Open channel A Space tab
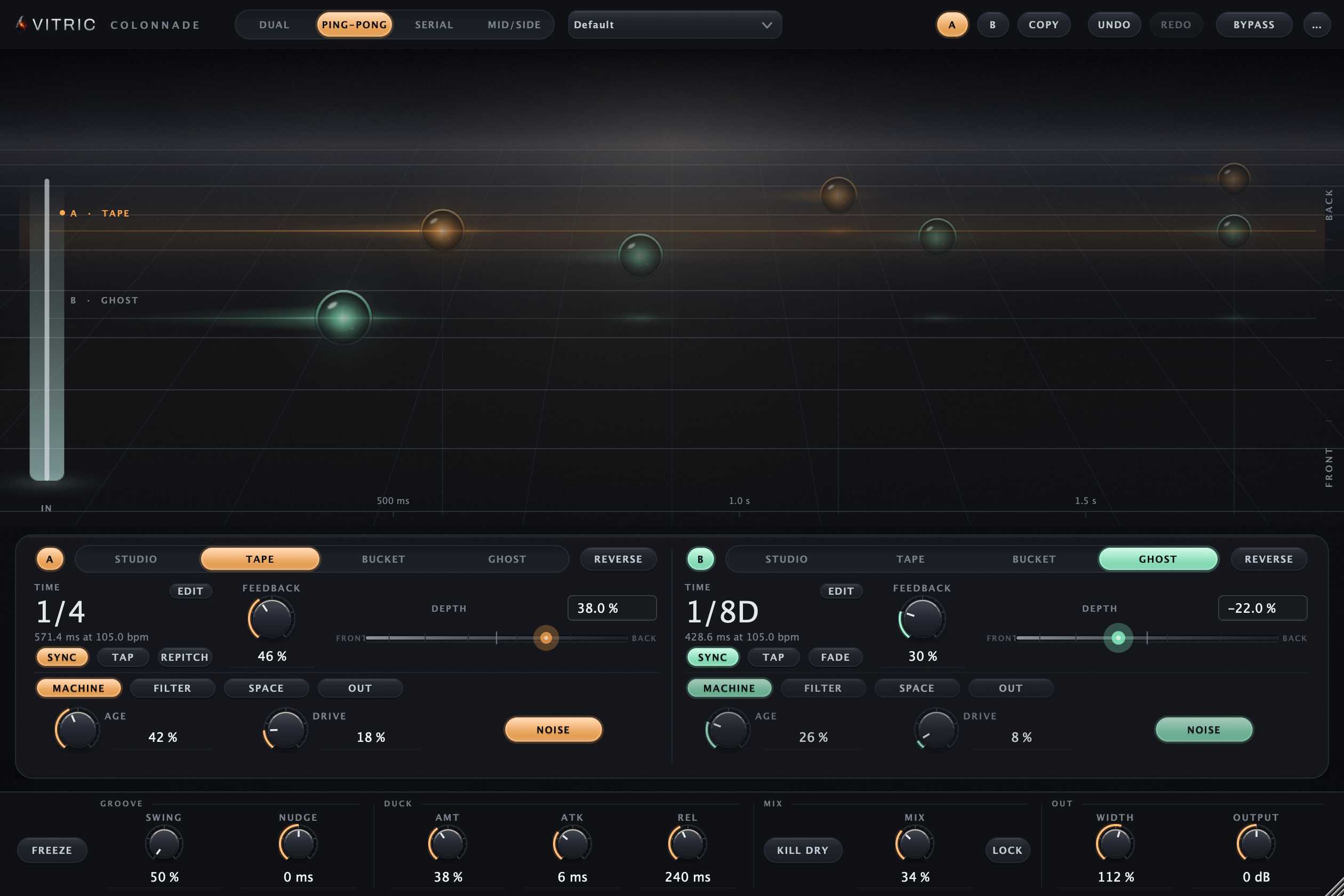The image size is (1344, 896). (x=266, y=688)
